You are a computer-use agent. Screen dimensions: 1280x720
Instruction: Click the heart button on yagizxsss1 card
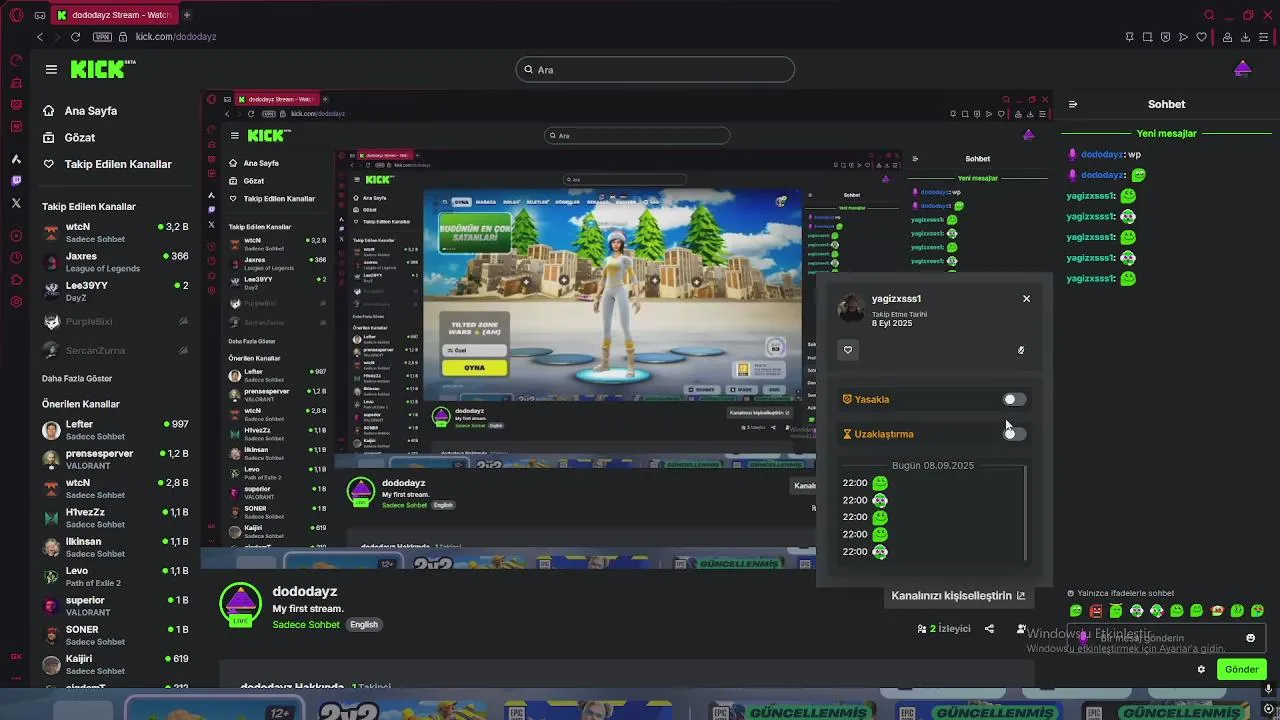[848, 350]
